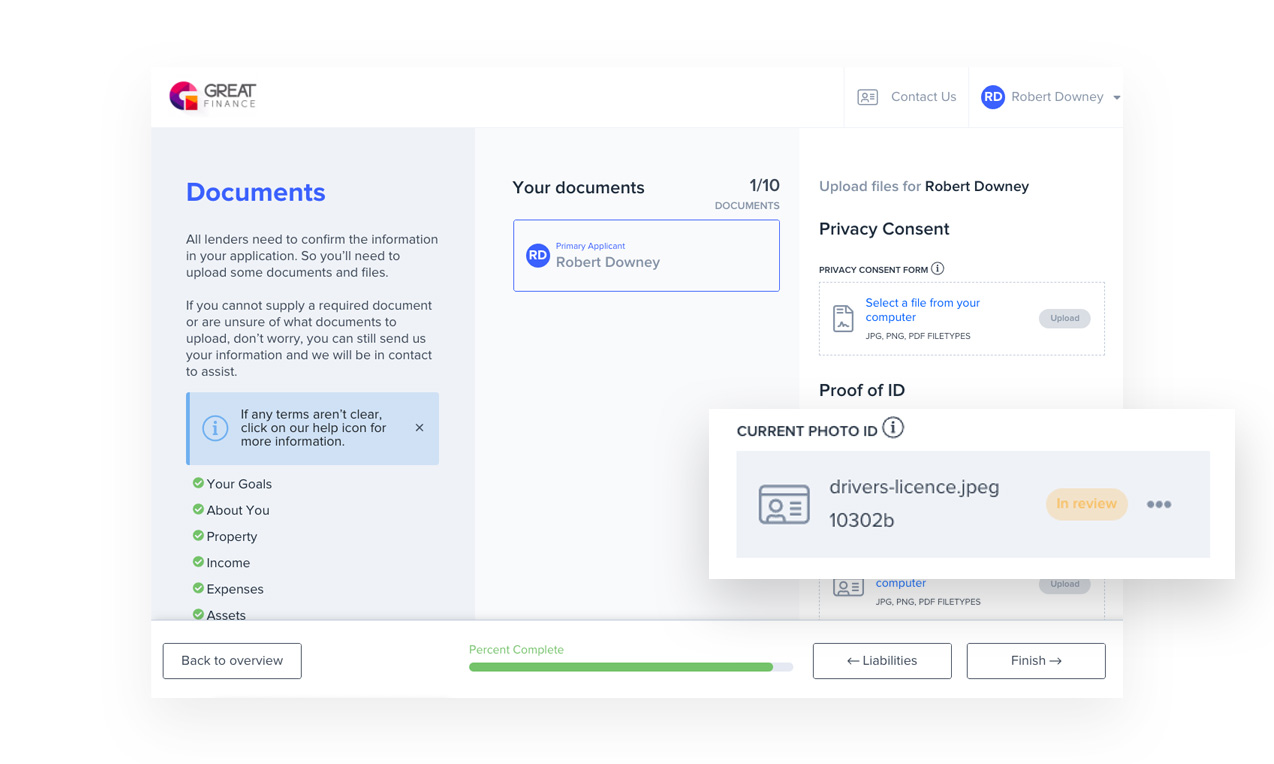Click the Contact Us card icon
Screen dimensions: 1274x764
click(x=868, y=97)
